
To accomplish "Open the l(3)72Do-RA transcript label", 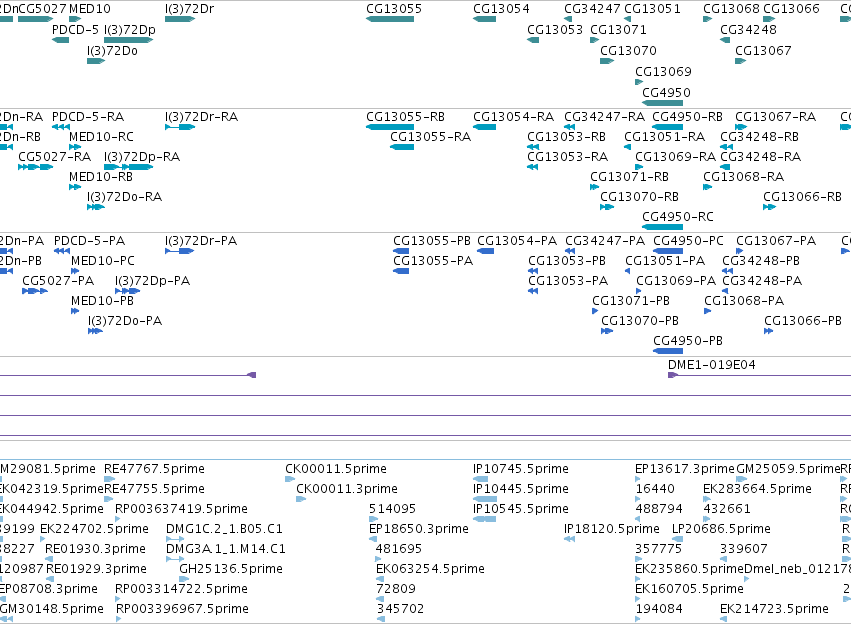I will [124, 197].
